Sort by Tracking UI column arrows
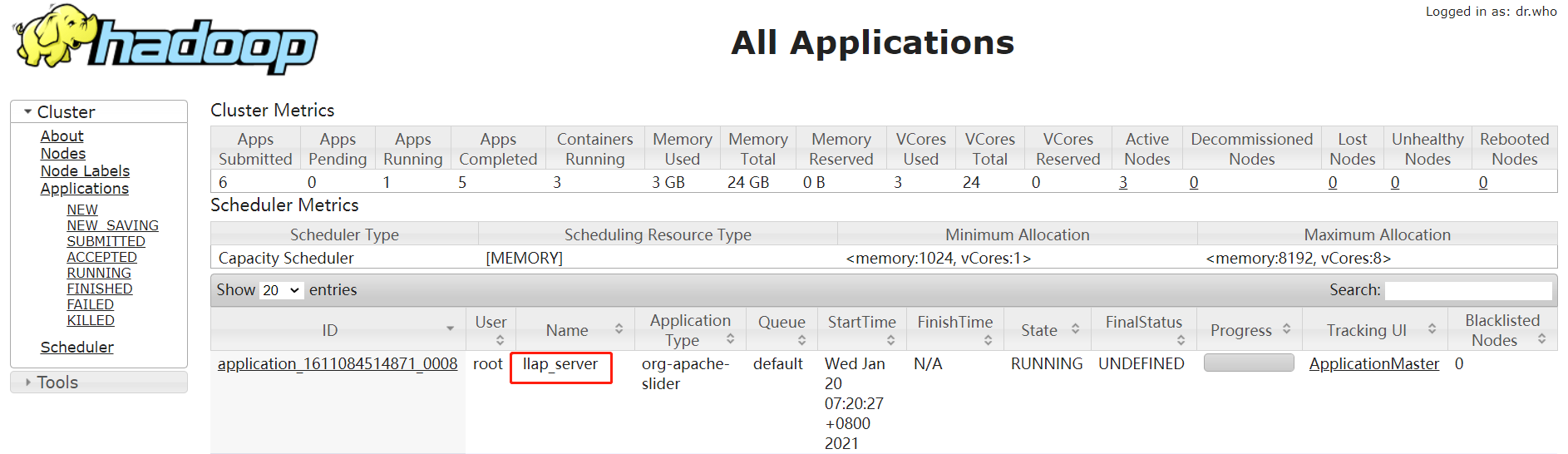This screenshot has width=1568, height=454. (x=1432, y=329)
